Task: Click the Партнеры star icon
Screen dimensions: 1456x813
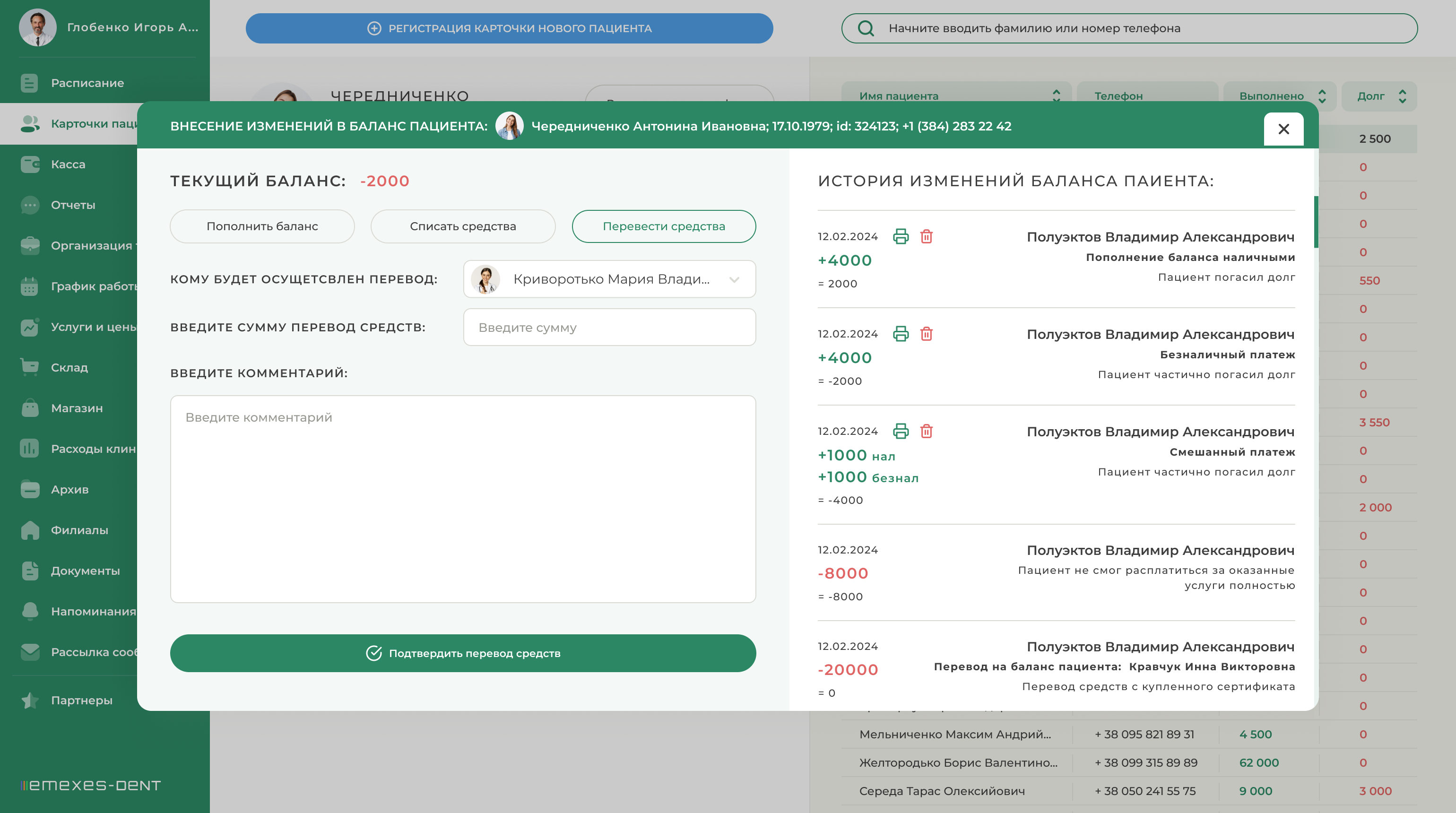Action: tap(29, 701)
